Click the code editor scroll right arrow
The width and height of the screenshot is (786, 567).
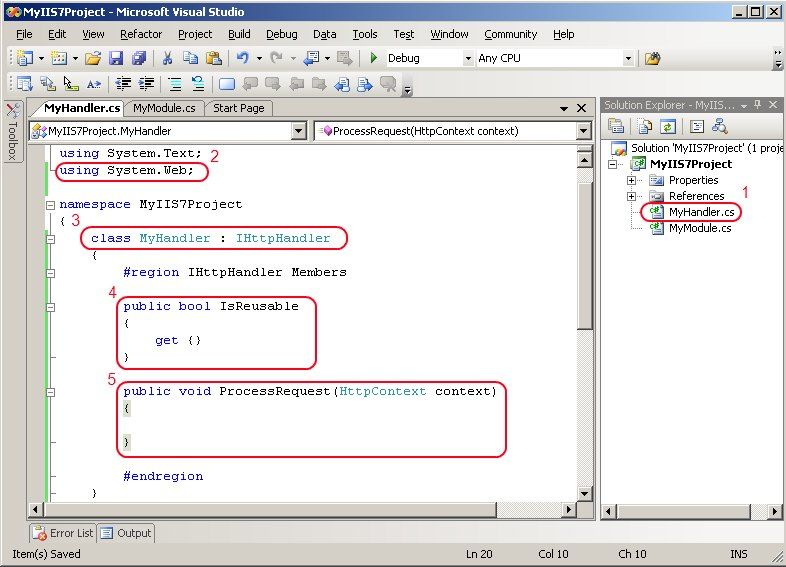(x=568, y=510)
